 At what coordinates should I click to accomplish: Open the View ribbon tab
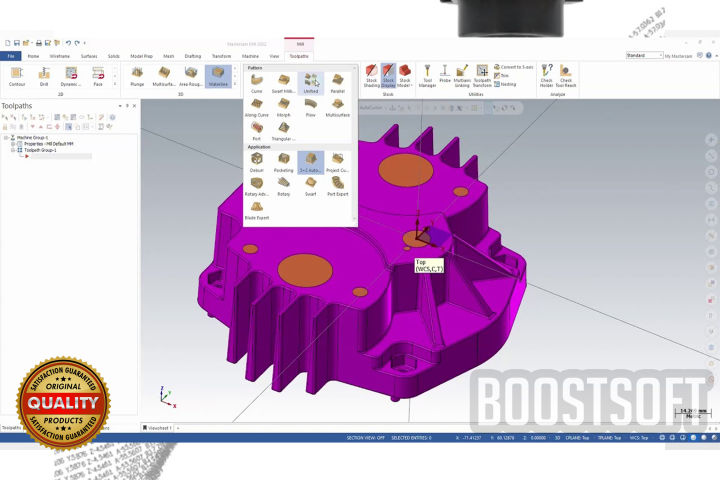click(274, 56)
